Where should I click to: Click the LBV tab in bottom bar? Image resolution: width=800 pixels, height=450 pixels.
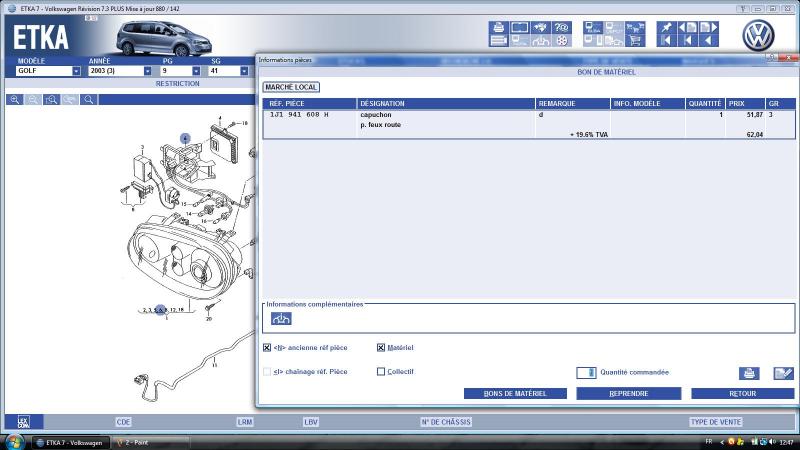click(x=311, y=422)
